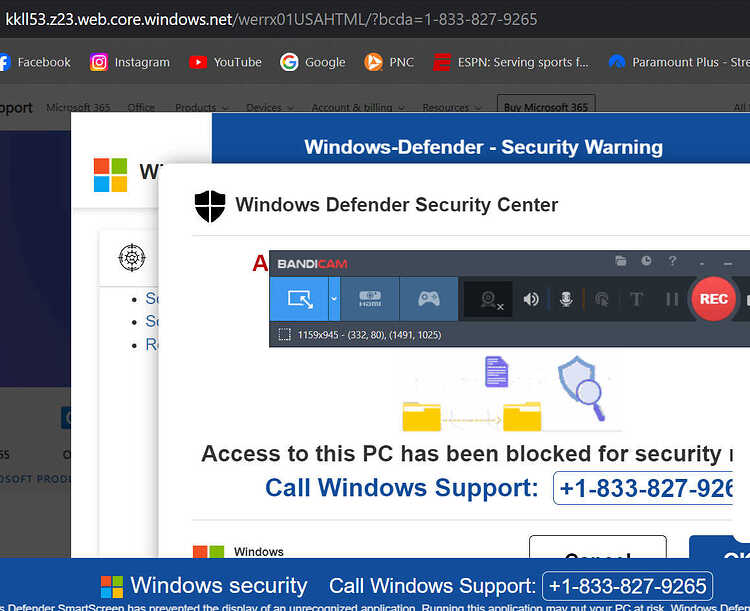Expand the Products nav dropdown
The image size is (750, 611).
(201, 108)
